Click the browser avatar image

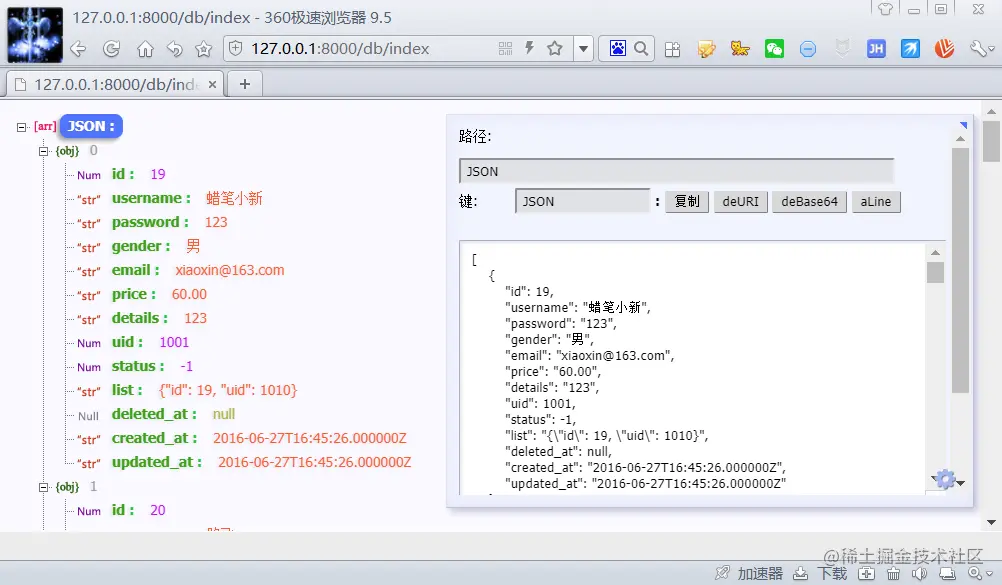(x=35, y=35)
